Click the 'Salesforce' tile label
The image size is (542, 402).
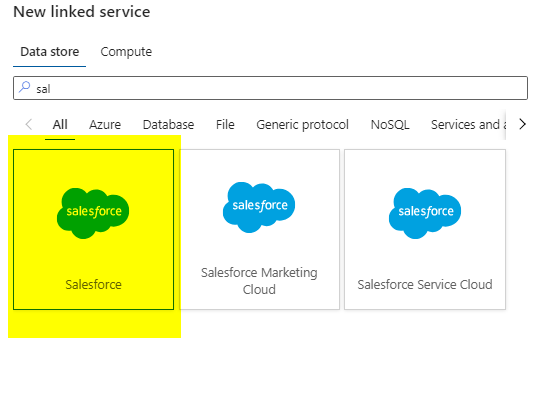point(93,284)
